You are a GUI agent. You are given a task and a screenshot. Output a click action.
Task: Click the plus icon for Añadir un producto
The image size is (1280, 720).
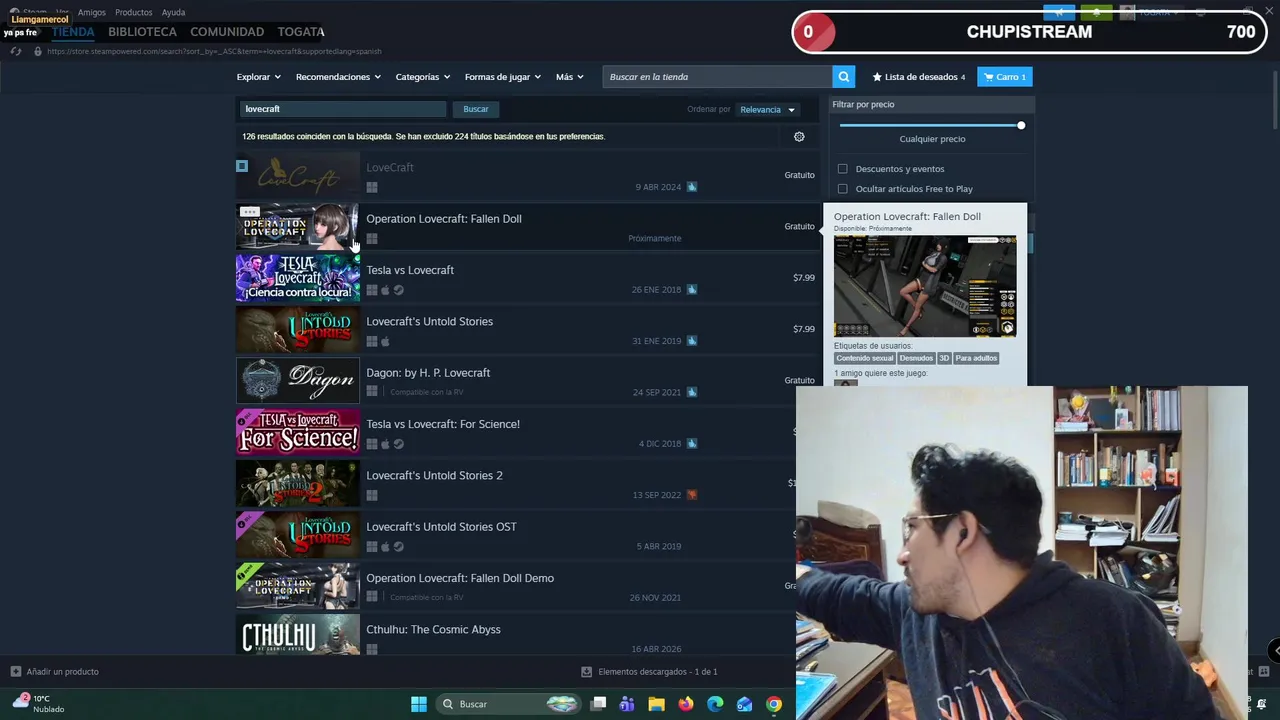pos(15,672)
